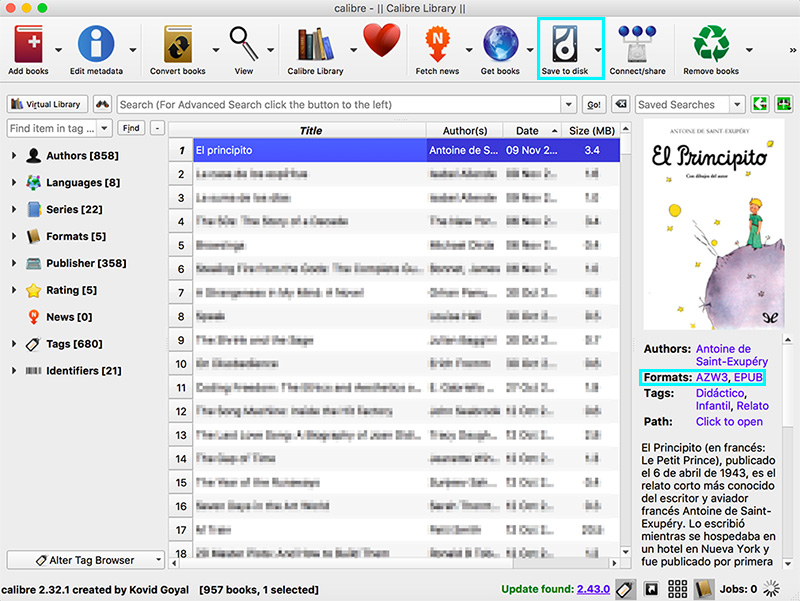Open Remove books dropdown arrow
This screenshot has width=800, height=601.
749,50
